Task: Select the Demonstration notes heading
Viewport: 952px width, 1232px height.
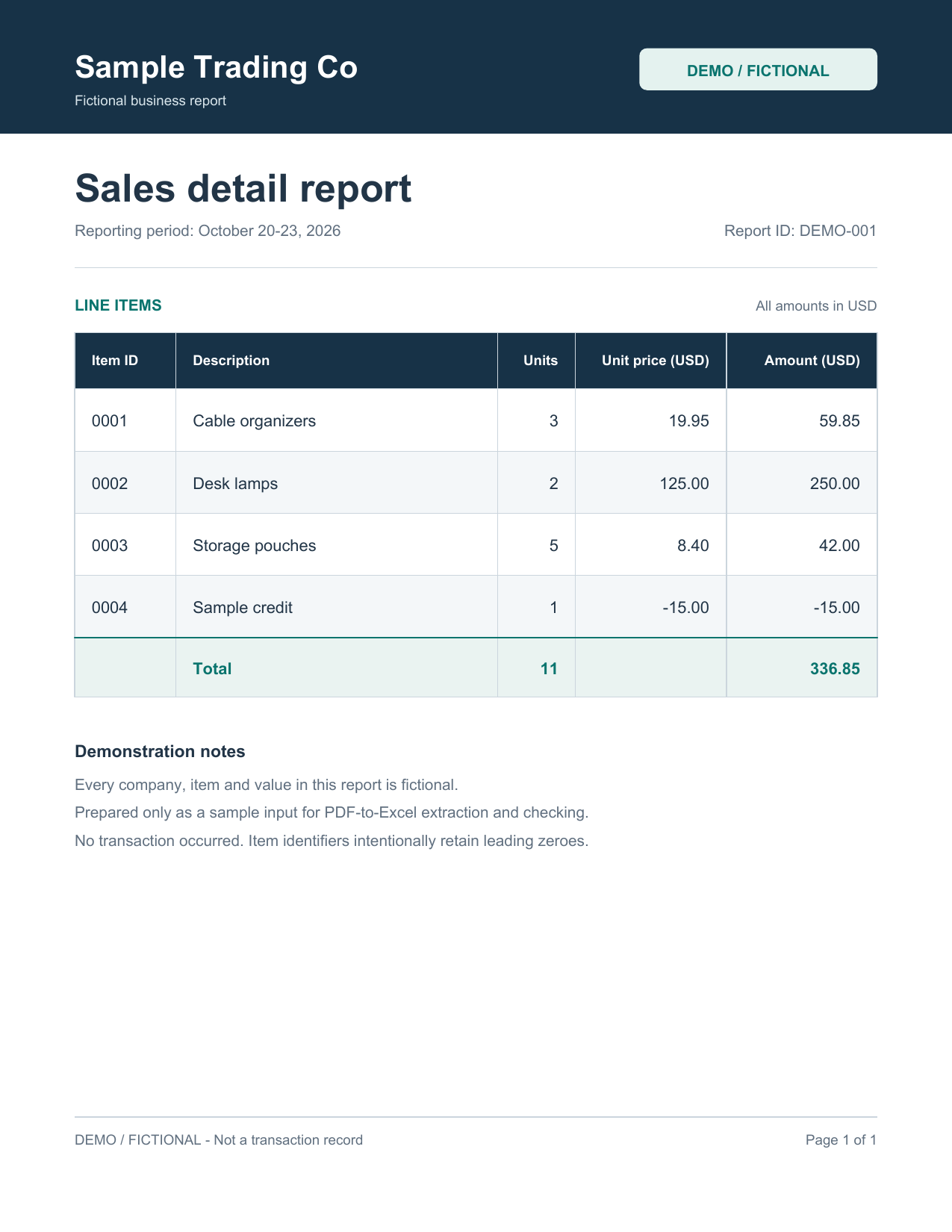Action: tap(160, 752)
